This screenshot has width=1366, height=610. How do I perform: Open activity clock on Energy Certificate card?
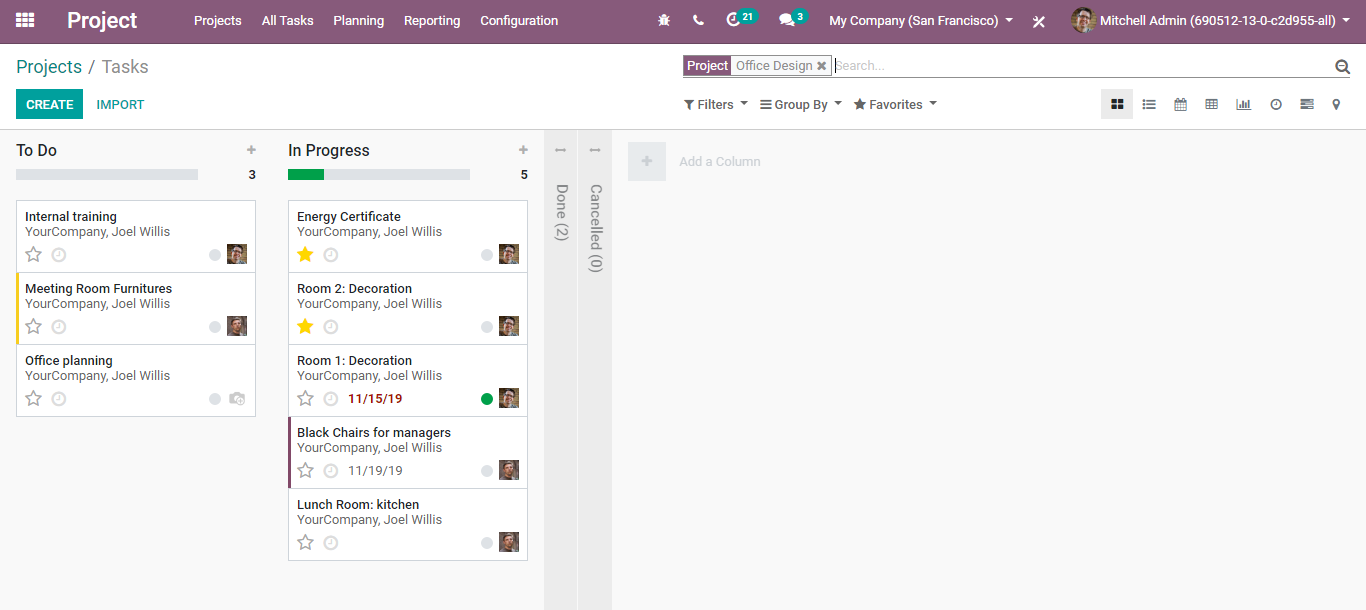(331, 255)
